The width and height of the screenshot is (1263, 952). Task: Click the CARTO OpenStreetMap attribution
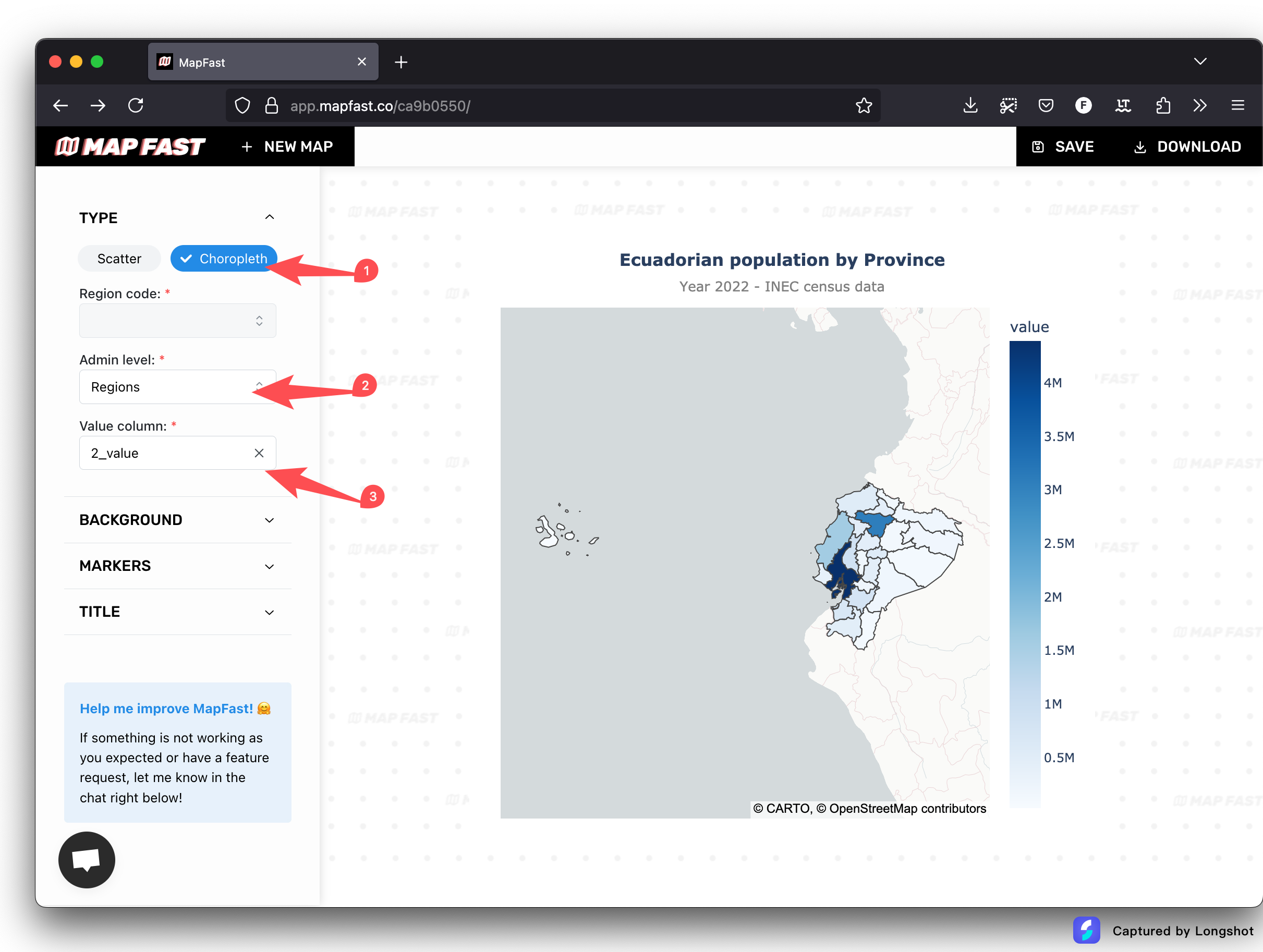click(869, 808)
